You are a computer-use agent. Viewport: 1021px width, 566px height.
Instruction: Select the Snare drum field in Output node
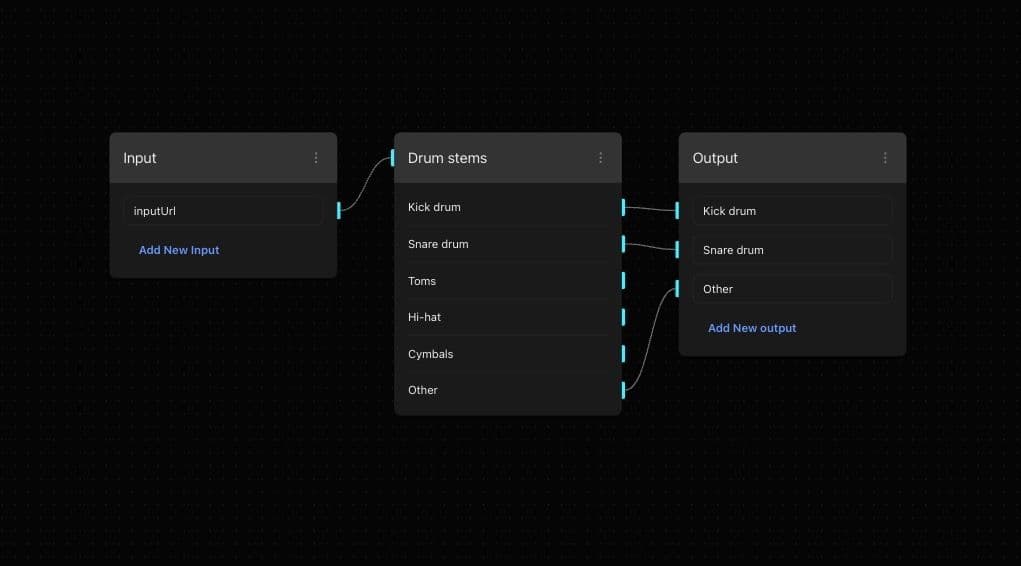791,250
